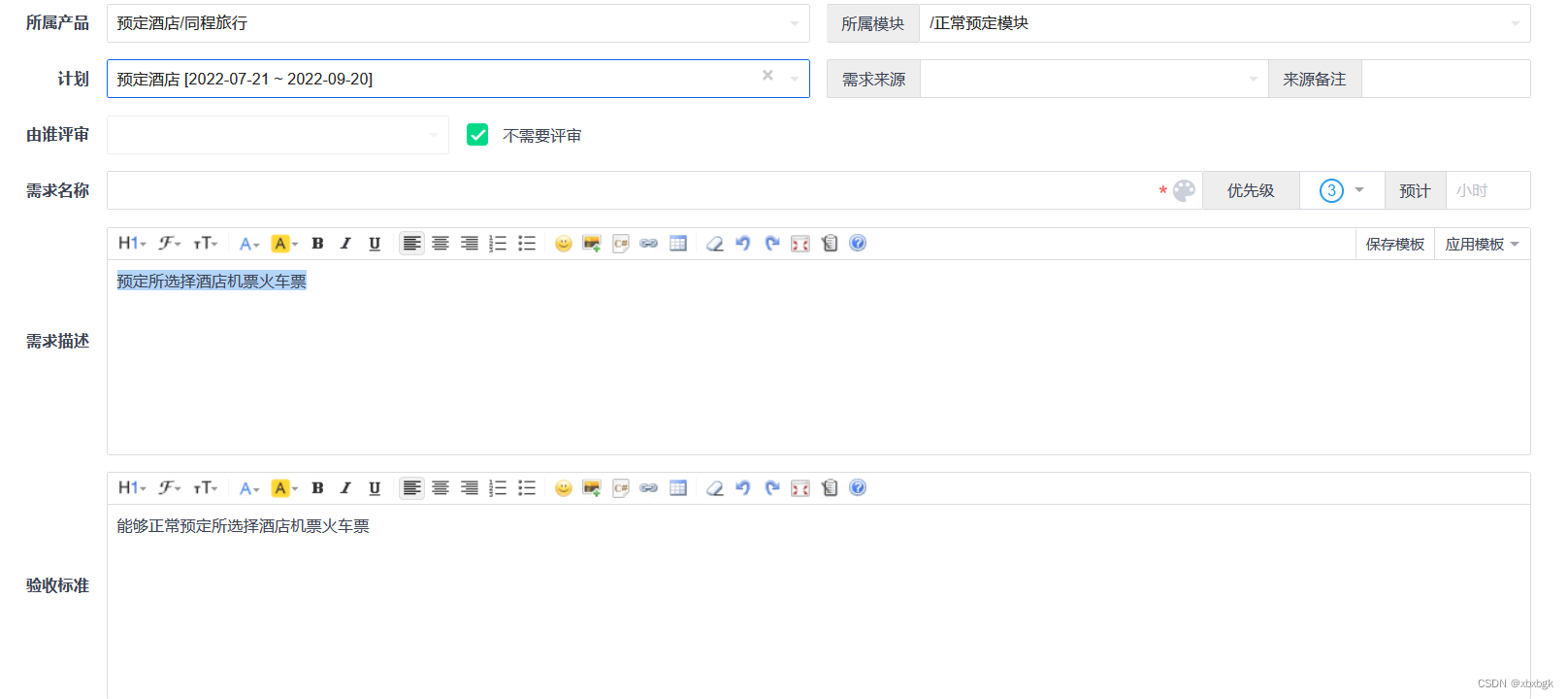Open the 所属产品 product dropdown
This screenshot has width=1568, height=699.
[458, 23]
